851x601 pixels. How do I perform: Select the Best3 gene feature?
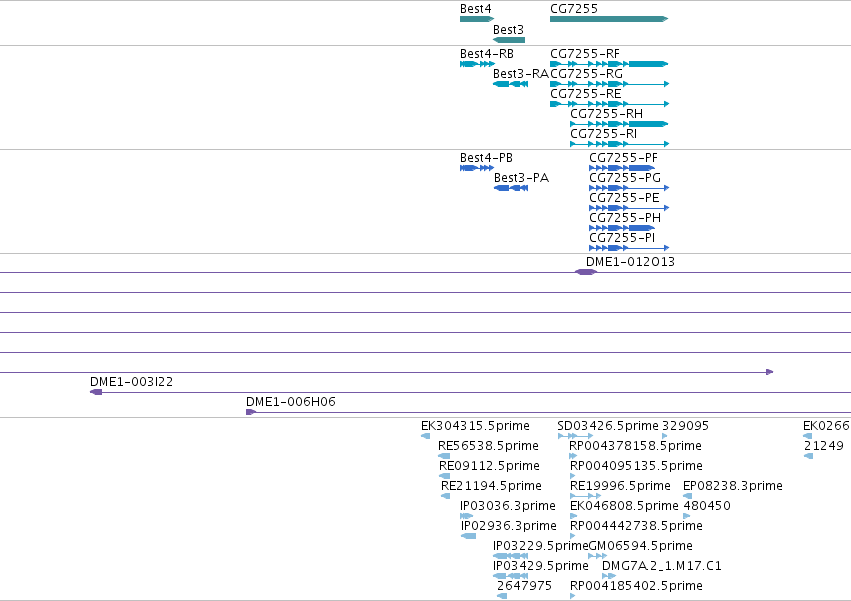pos(509,40)
